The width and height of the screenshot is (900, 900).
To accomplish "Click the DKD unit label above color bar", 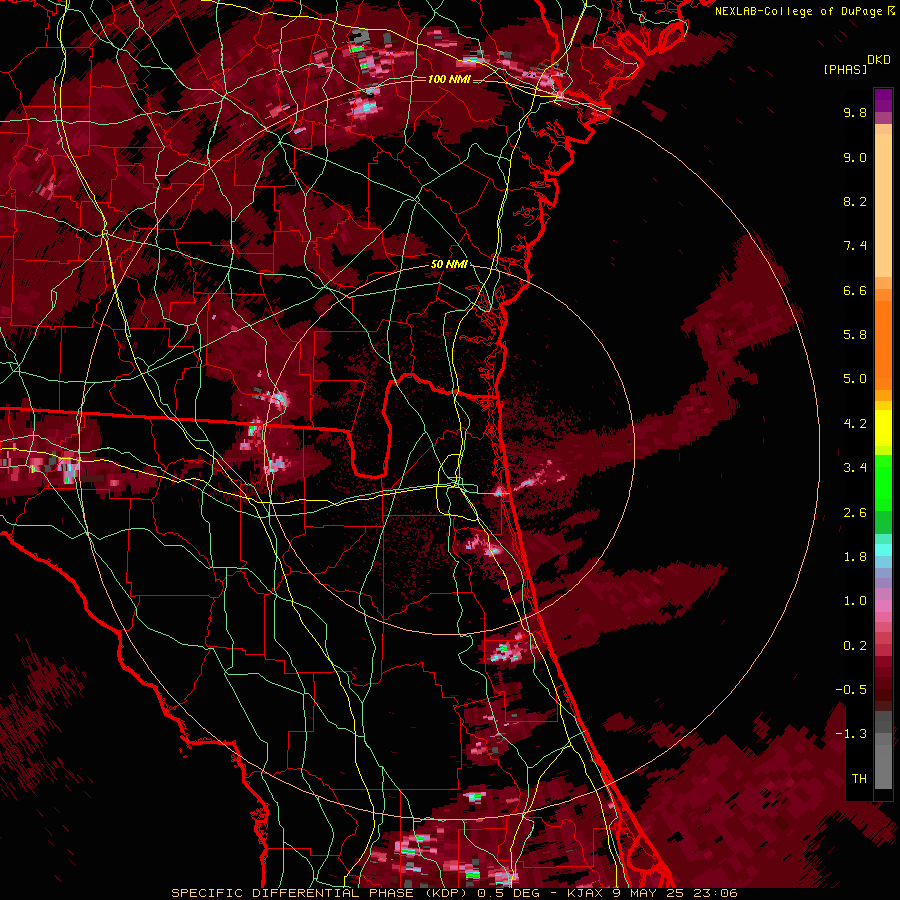I will click(879, 60).
